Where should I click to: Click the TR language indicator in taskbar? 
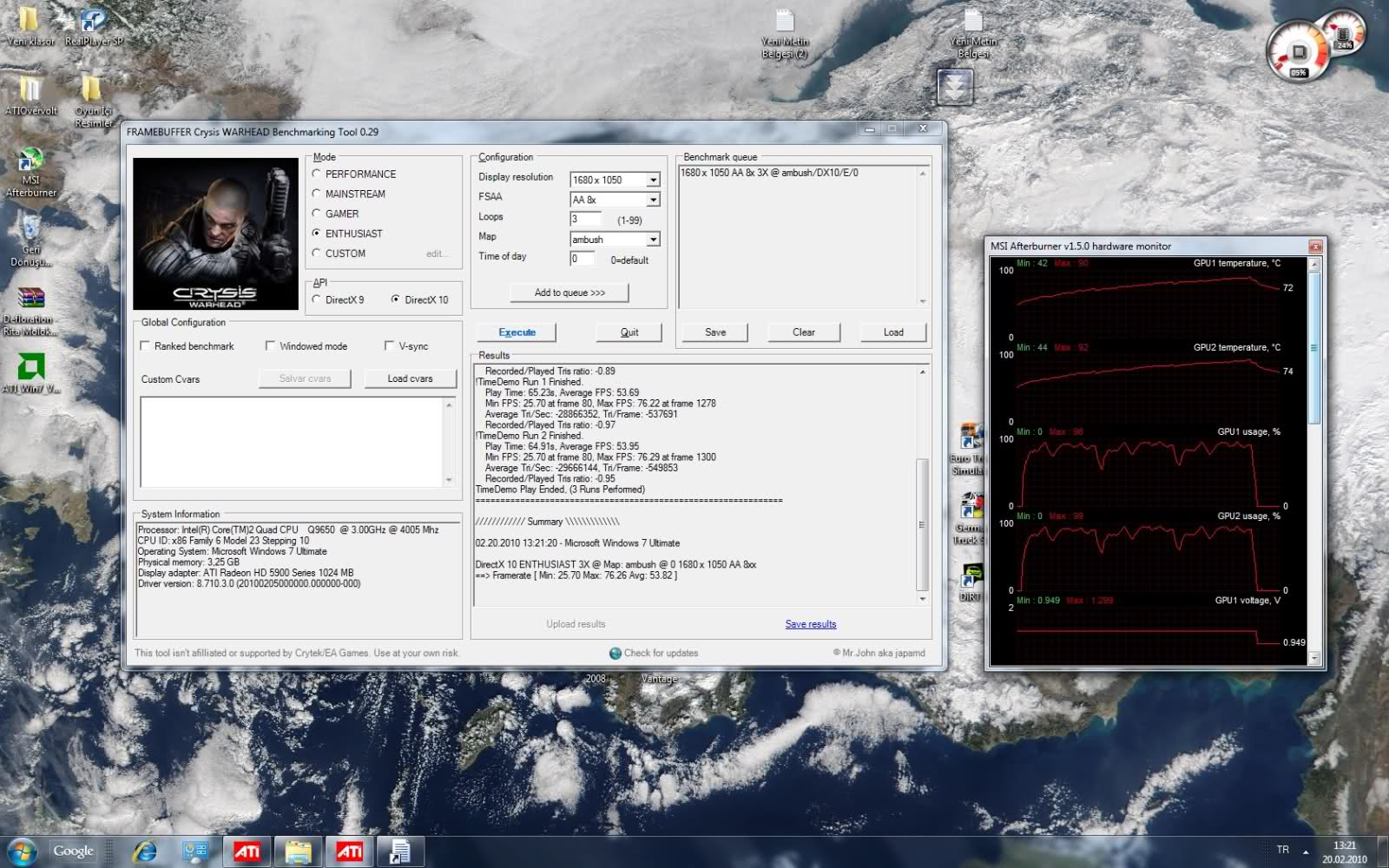coord(1283,850)
